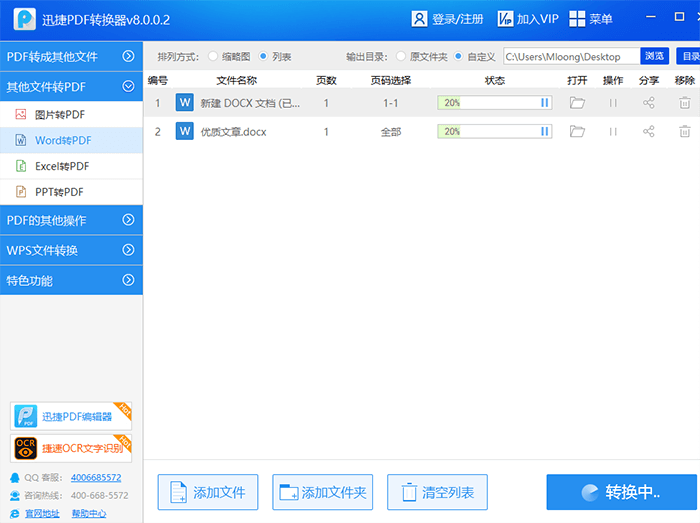Image resolution: width=700 pixels, height=523 pixels.
Task: Click 页数 column header
Action: coord(326,80)
